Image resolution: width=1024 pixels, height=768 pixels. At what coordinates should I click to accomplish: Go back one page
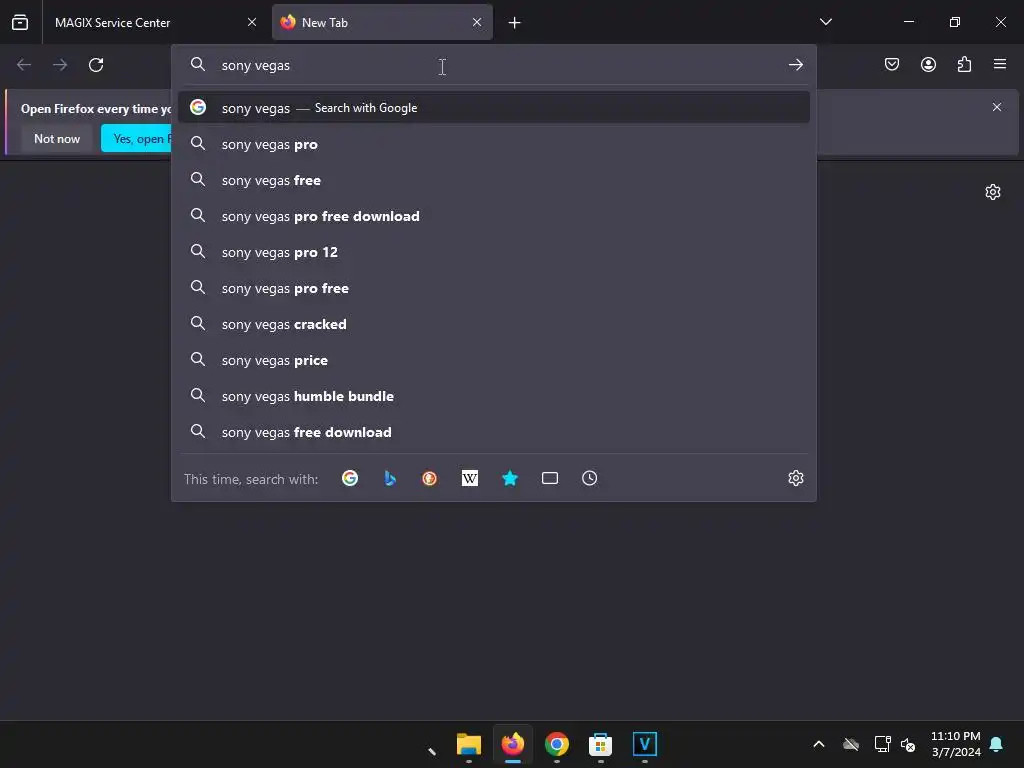(24, 65)
